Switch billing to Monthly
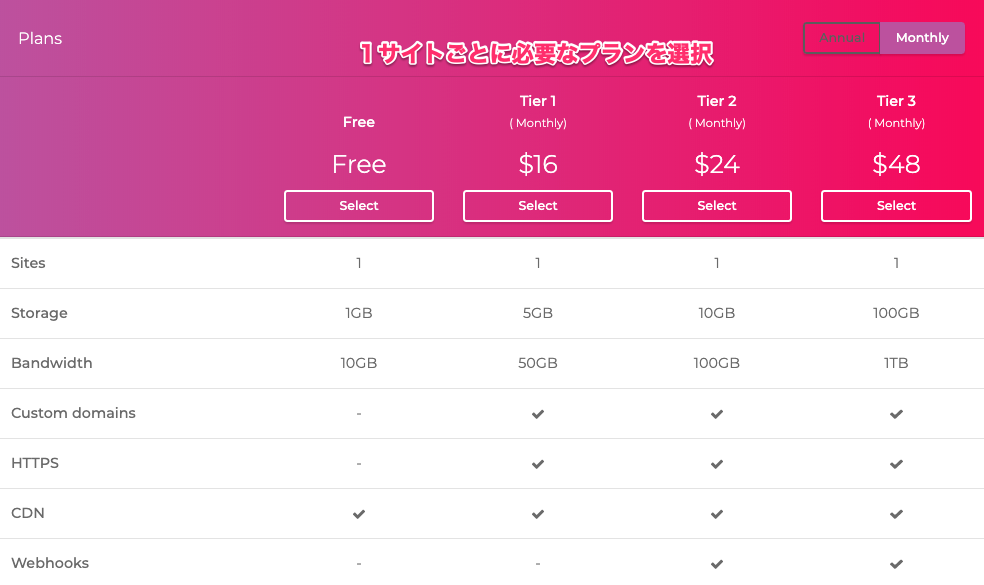The image size is (984, 585). click(x=922, y=38)
